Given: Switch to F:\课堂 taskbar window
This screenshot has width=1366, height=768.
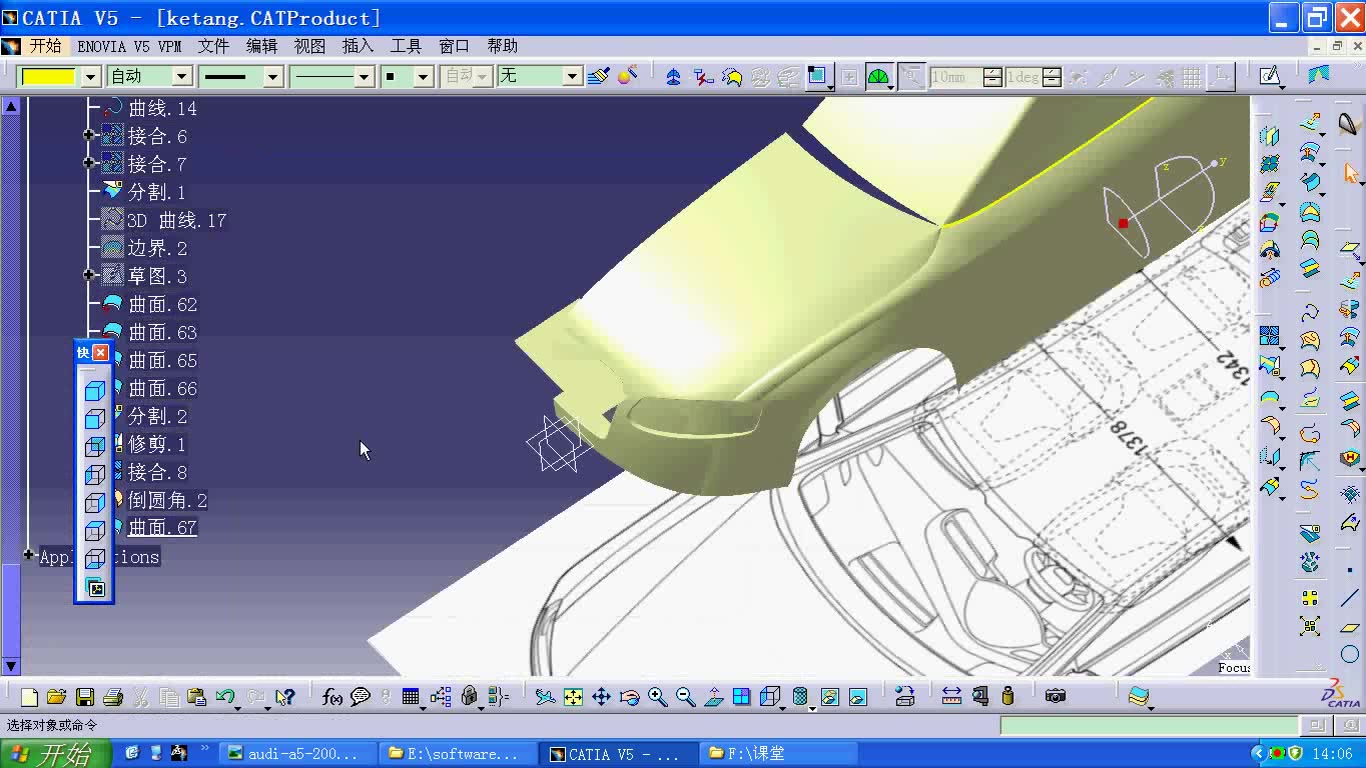Looking at the screenshot, I should [779, 754].
